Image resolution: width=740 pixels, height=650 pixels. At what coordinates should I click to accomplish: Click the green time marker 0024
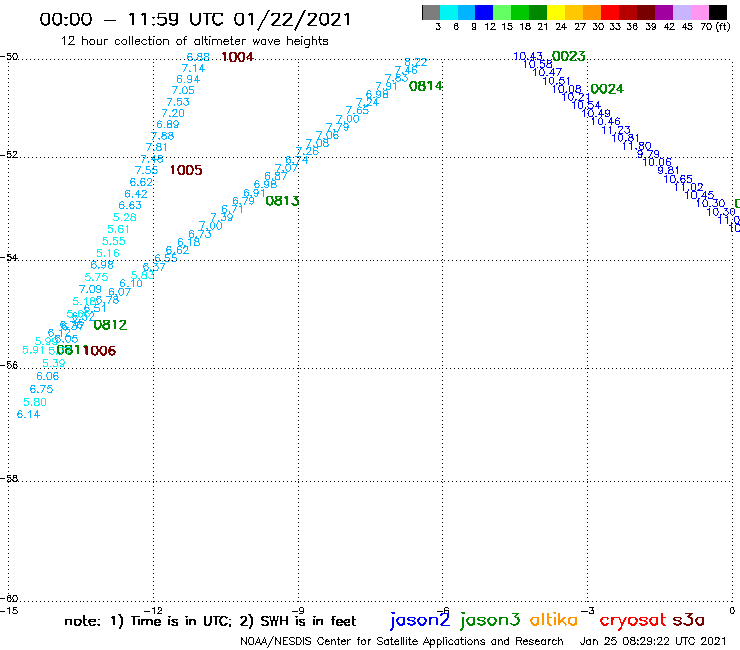point(607,89)
